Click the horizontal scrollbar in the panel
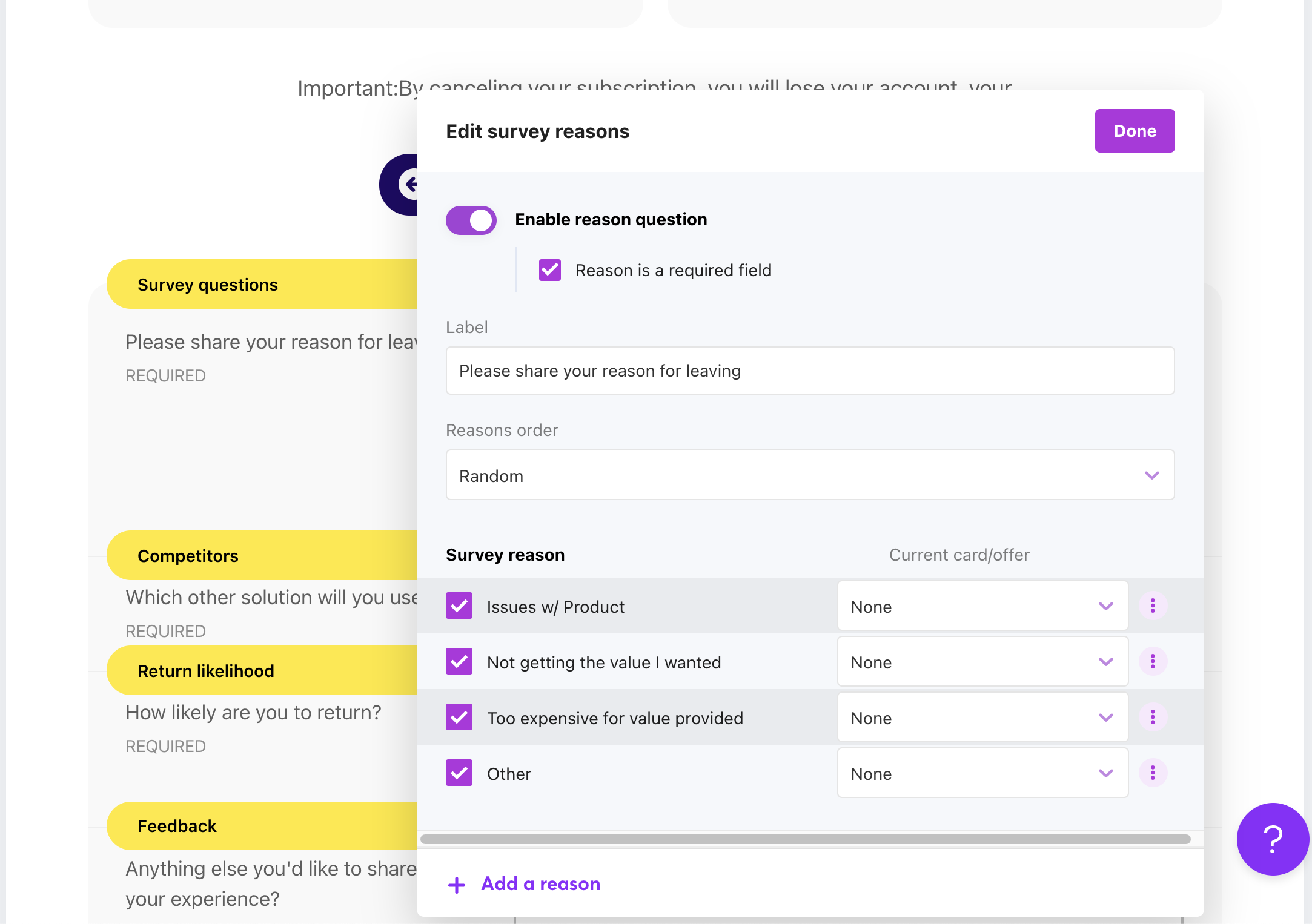Screen dimensions: 1312x924 805,839
